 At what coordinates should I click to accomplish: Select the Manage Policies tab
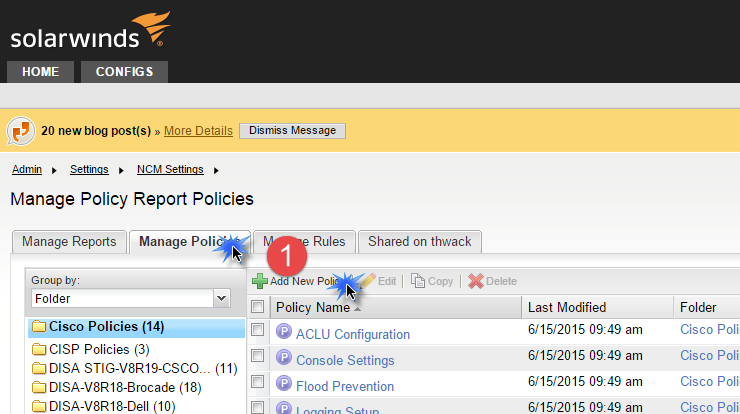pyautogui.click(x=189, y=242)
